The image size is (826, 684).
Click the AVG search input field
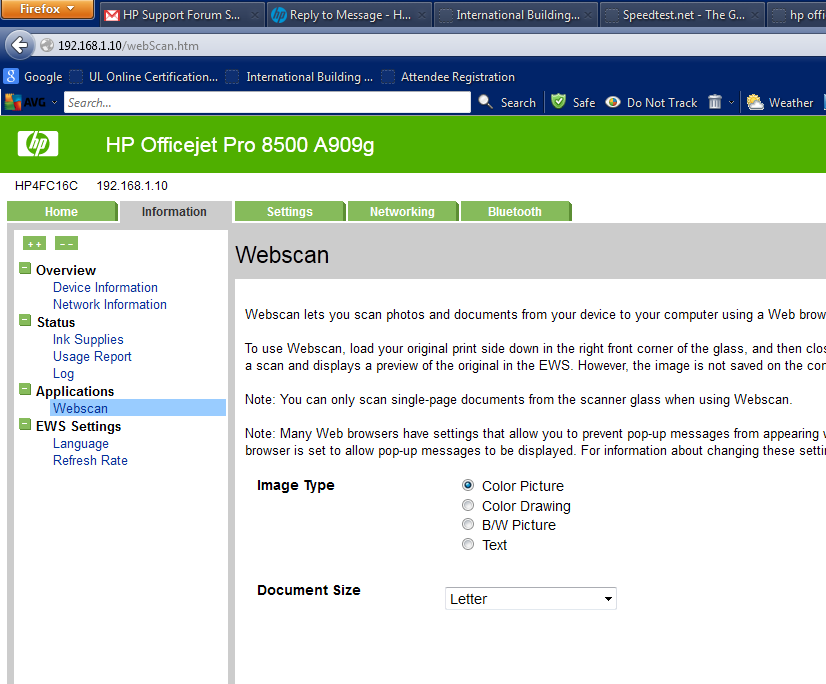tap(267, 102)
